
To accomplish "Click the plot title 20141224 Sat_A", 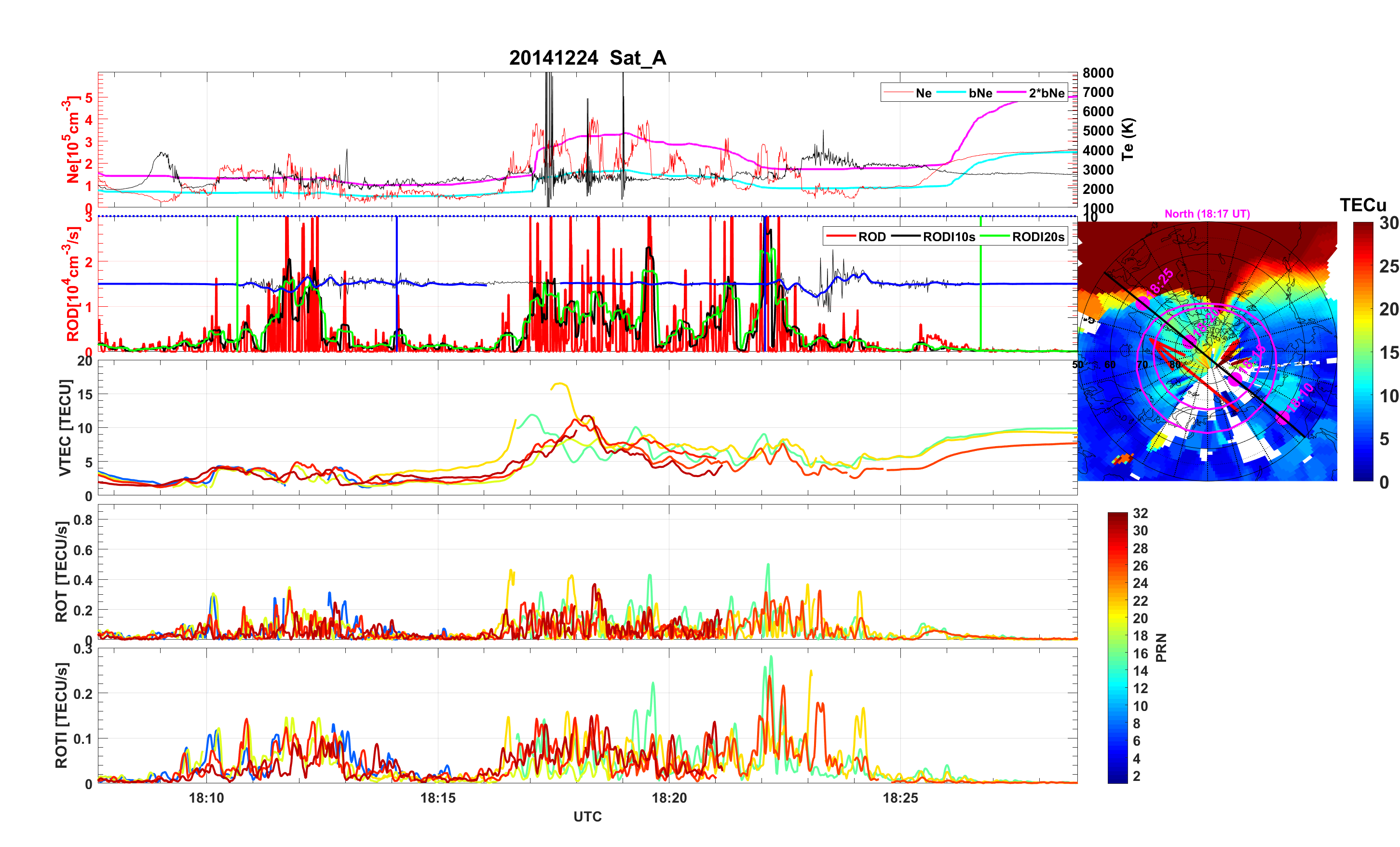I will tap(587, 58).
